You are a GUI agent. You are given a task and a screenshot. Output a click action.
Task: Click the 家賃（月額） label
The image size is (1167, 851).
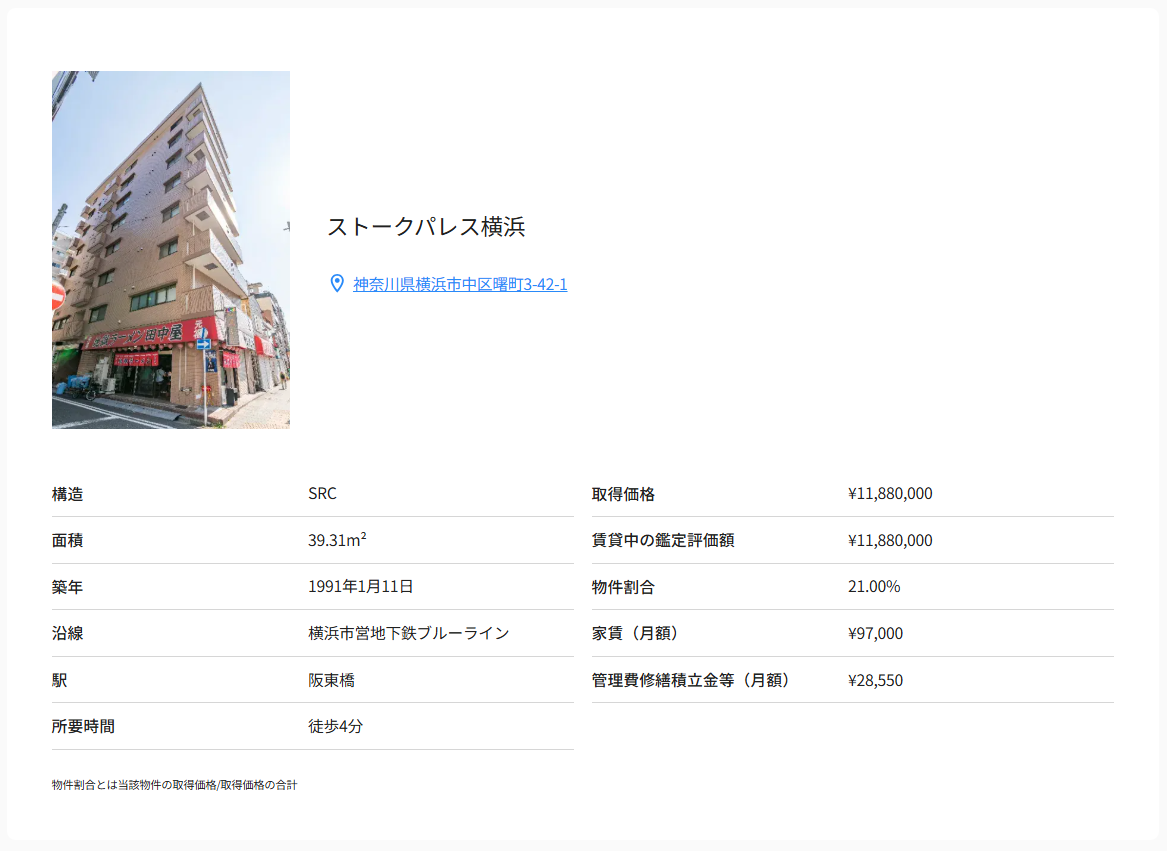point(636,634)
